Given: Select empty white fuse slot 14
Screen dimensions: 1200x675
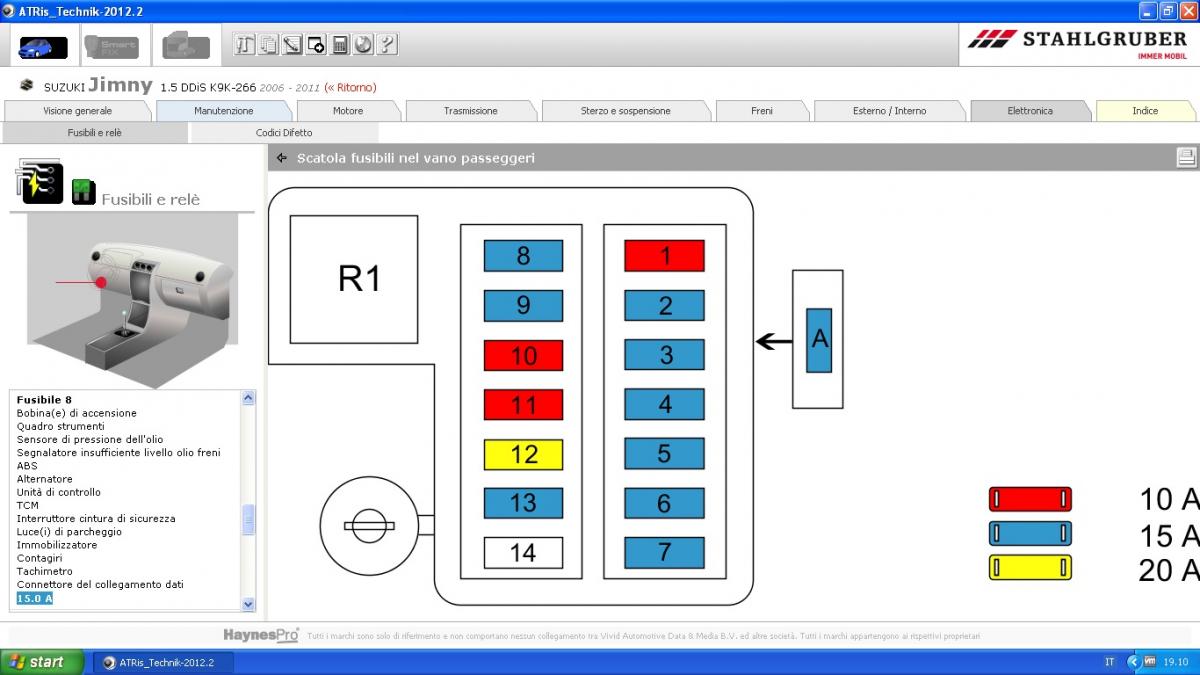Looking at the screenshot, I should click(523, 552).
